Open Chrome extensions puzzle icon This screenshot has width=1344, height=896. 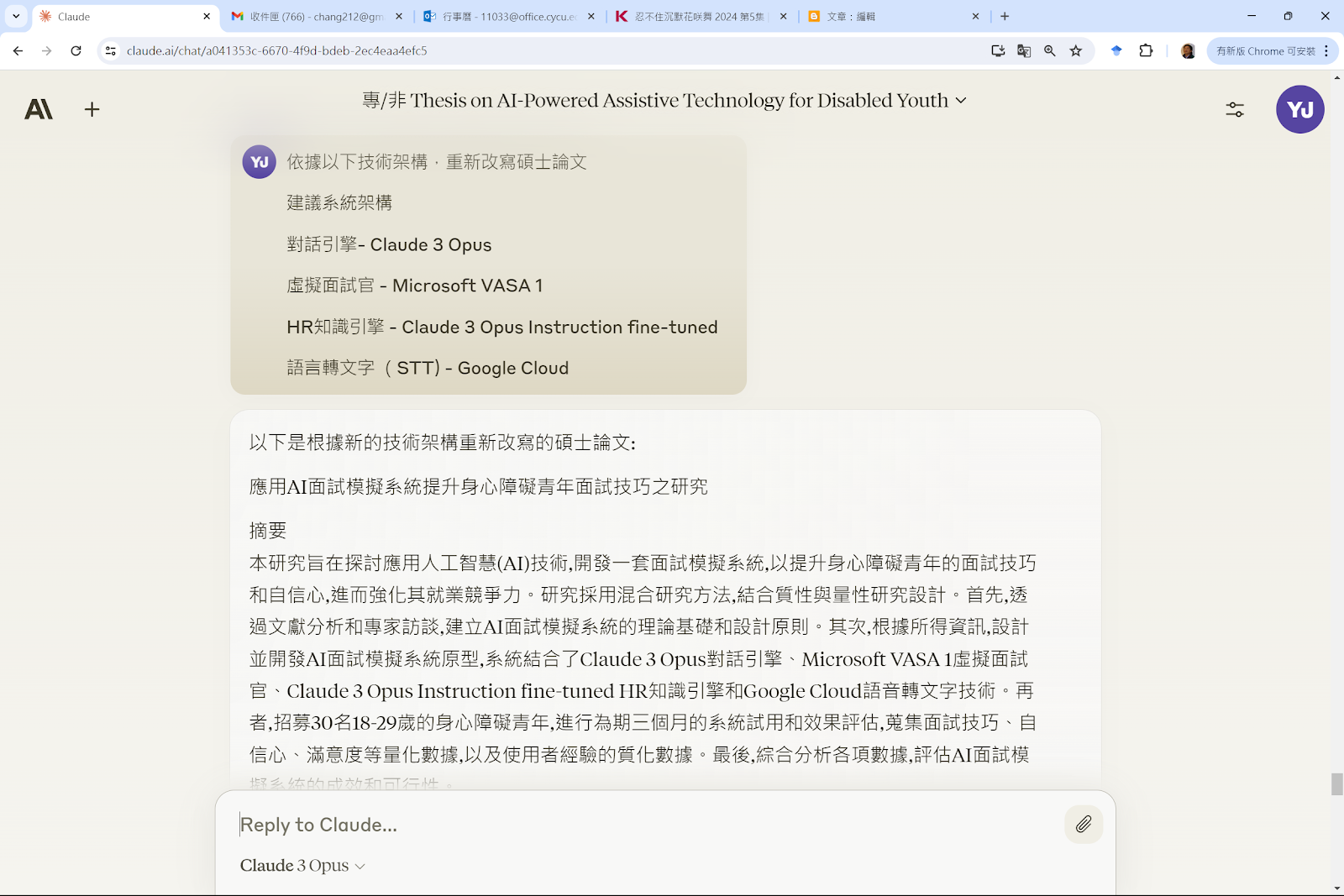click(x=1146, y=51)
